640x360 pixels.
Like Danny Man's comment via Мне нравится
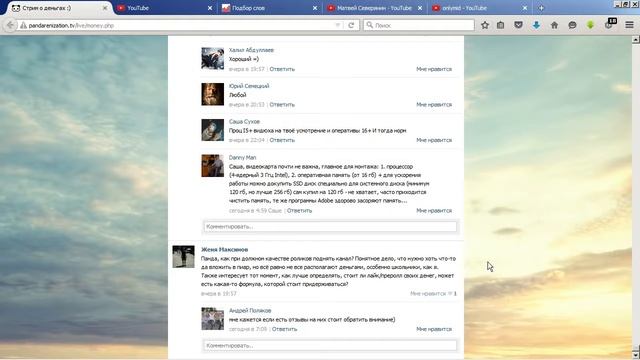click(x=434, y=211)
